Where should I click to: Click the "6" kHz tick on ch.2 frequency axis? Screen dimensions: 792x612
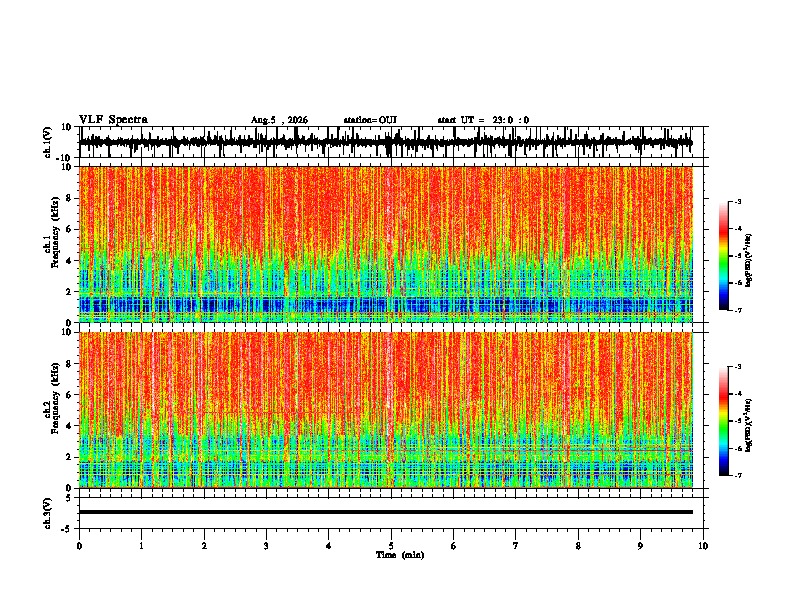[x=69, y=394]
